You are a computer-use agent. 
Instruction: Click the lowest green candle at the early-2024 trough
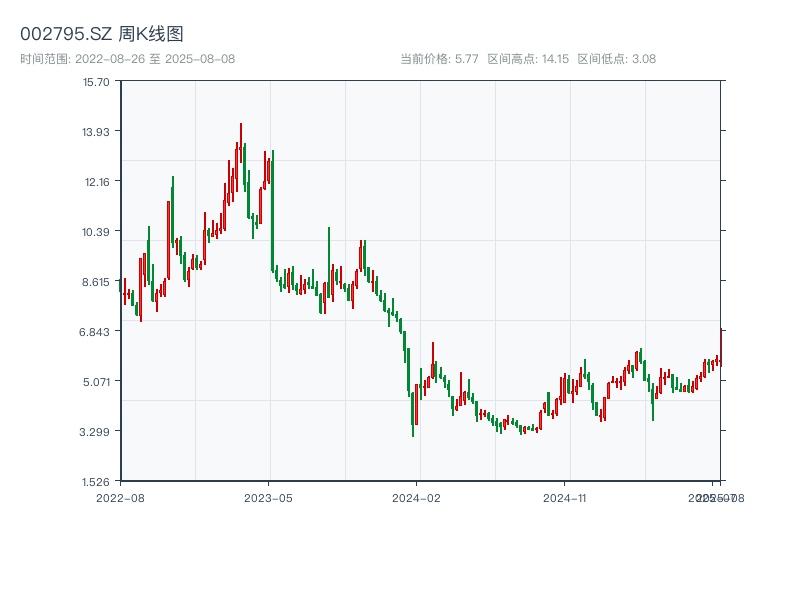point(413,414)
